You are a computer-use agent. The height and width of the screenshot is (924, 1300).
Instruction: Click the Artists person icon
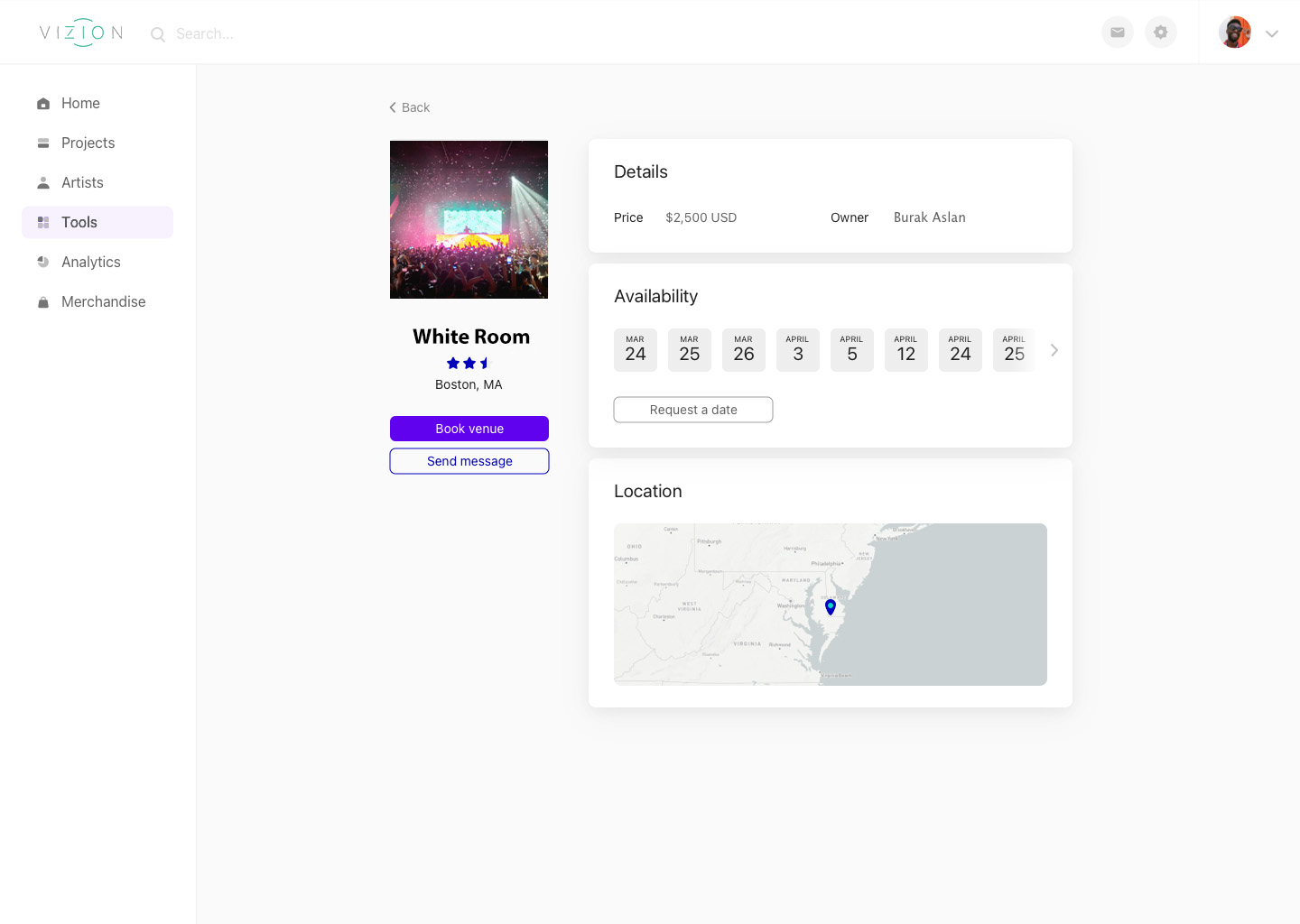tap(43, 183)
